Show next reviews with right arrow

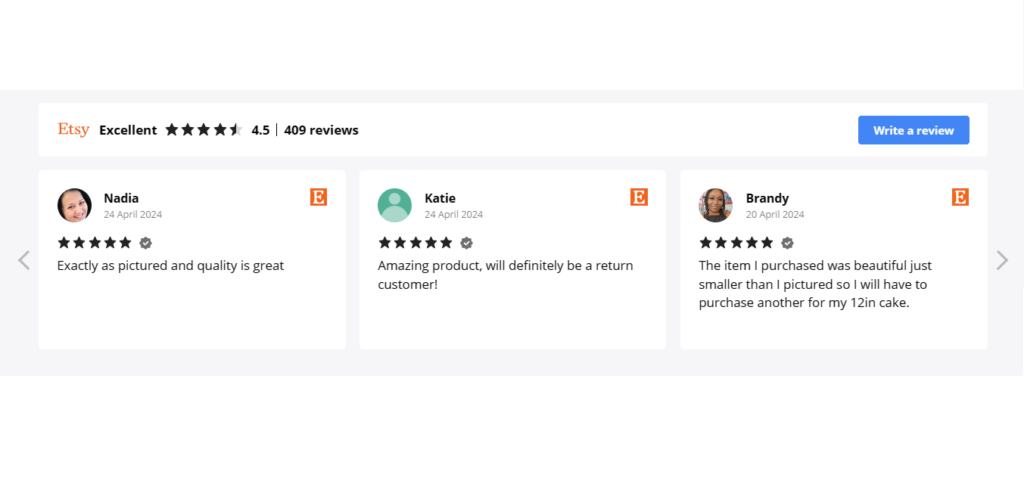(1002, 260)
